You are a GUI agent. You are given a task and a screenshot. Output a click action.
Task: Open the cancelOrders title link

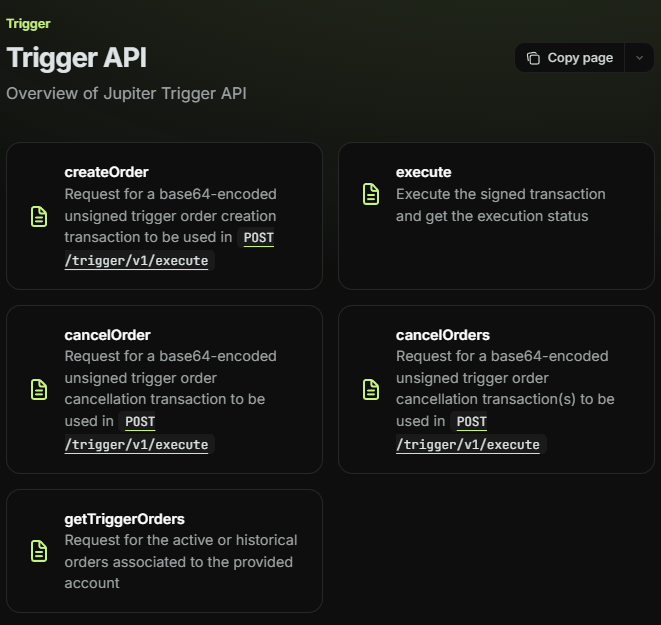442,334
